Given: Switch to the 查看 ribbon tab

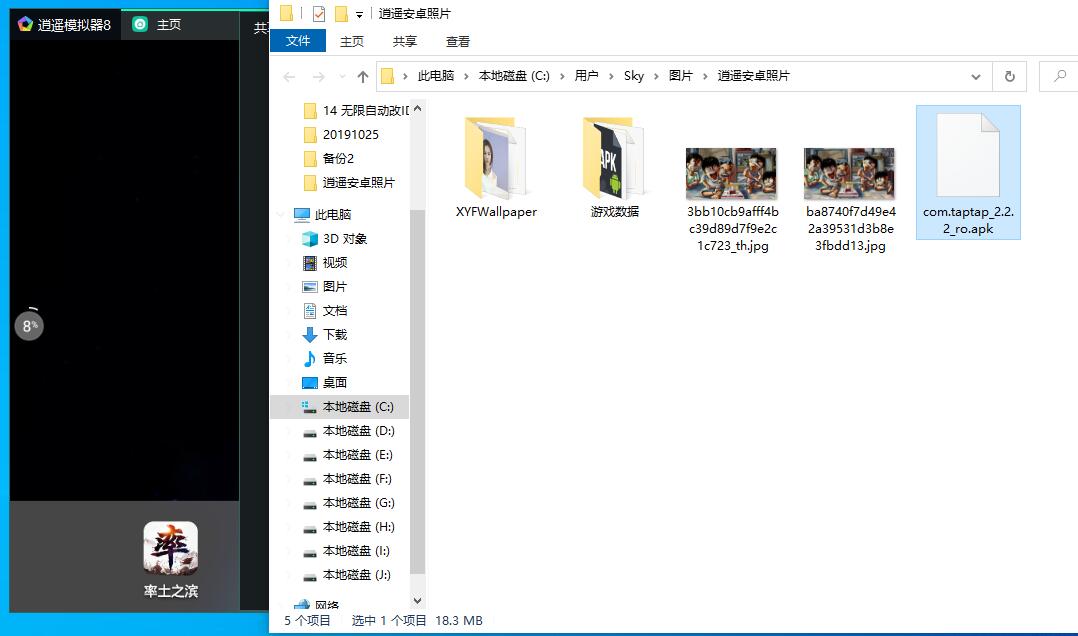Looking at the screenshot, I should [458, 41].
